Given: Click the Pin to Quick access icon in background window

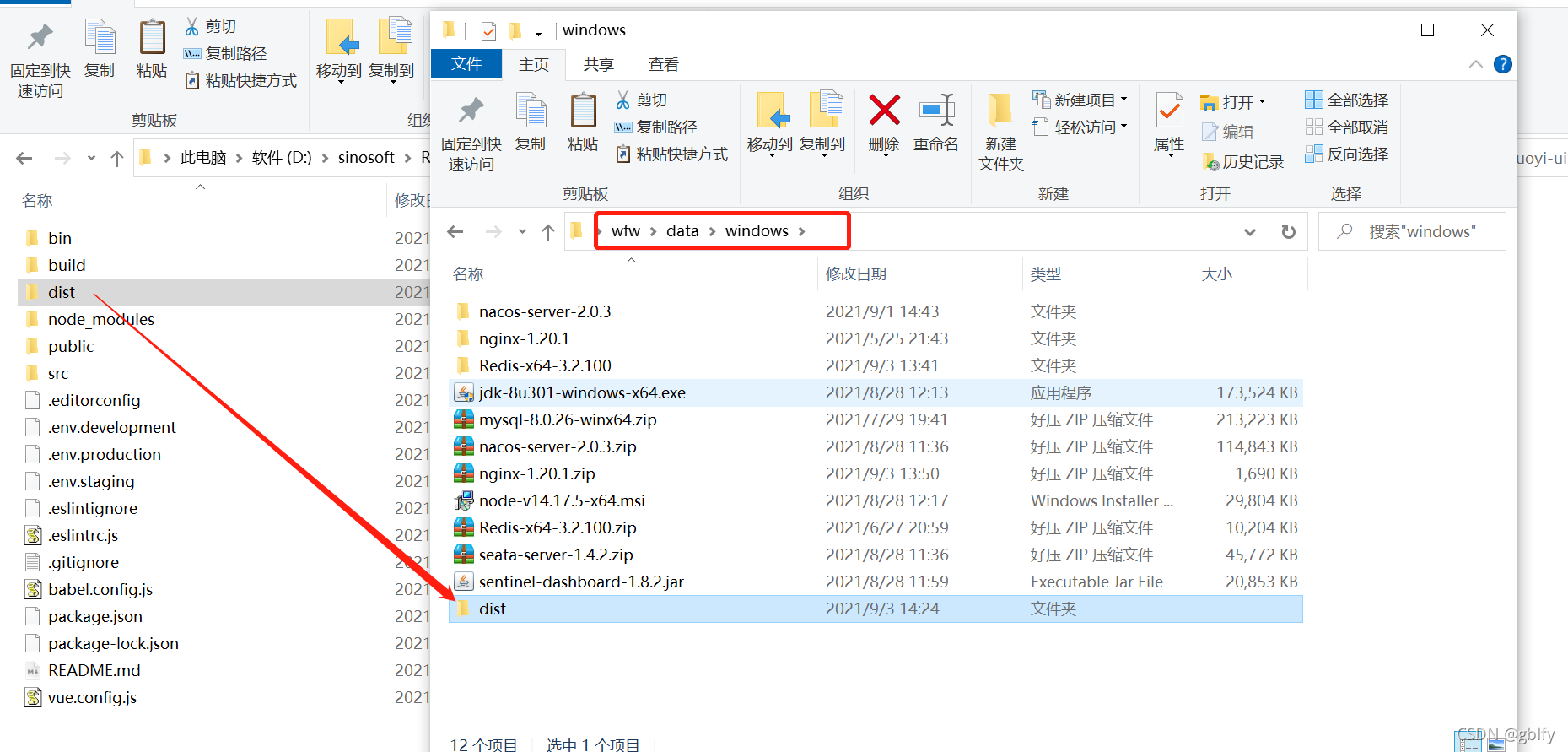Looking at the screenshot, I should tap(40, 37).
